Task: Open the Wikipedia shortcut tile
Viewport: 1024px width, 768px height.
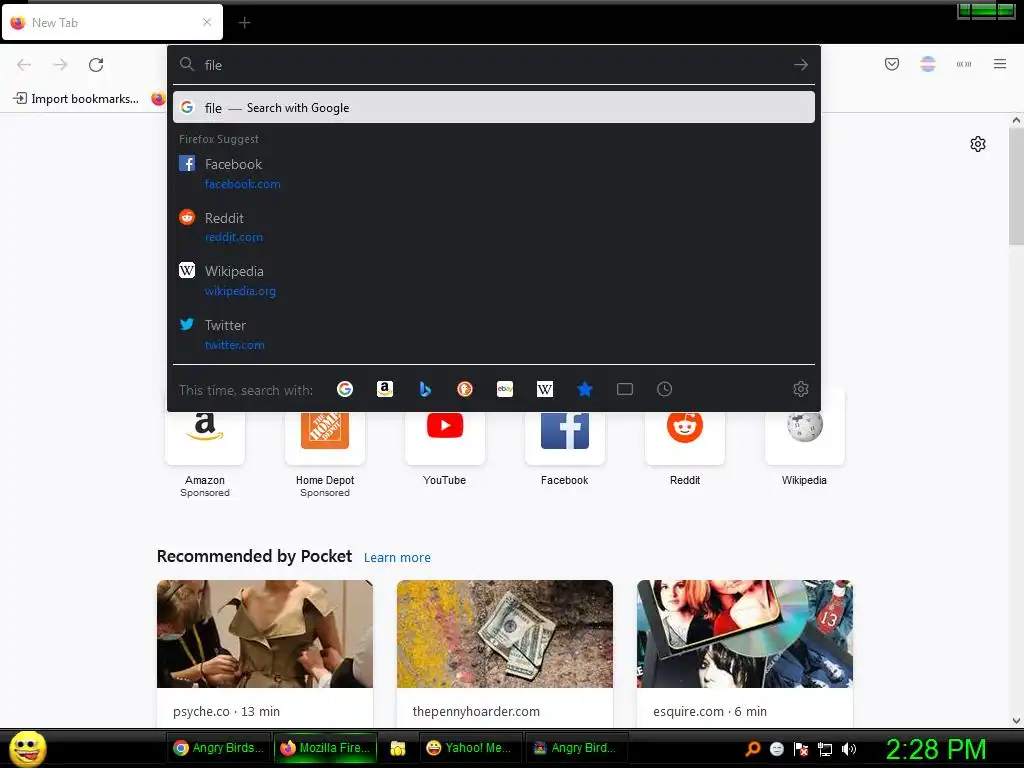Action: (x=805, y=444)
